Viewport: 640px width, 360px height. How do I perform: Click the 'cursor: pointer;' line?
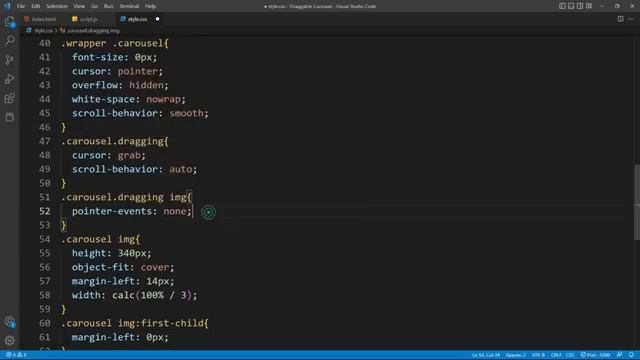(x=117, y=71)
